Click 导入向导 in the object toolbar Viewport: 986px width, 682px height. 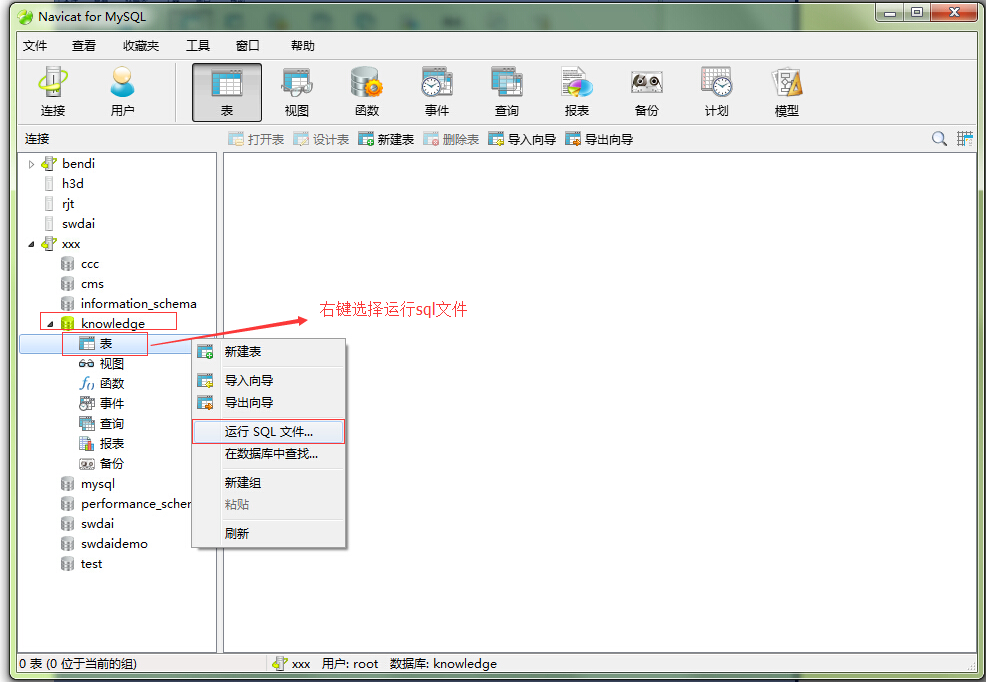523,140
